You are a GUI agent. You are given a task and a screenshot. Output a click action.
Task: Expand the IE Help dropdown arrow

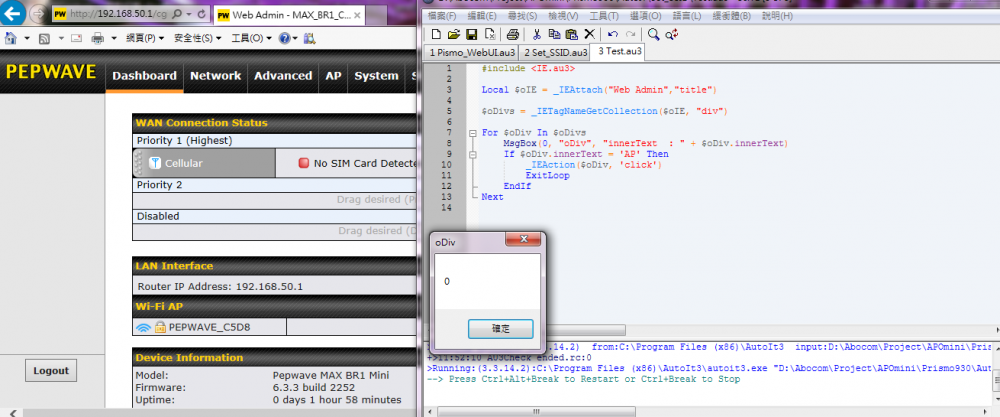pyautogui.click(x=295, y=38)
